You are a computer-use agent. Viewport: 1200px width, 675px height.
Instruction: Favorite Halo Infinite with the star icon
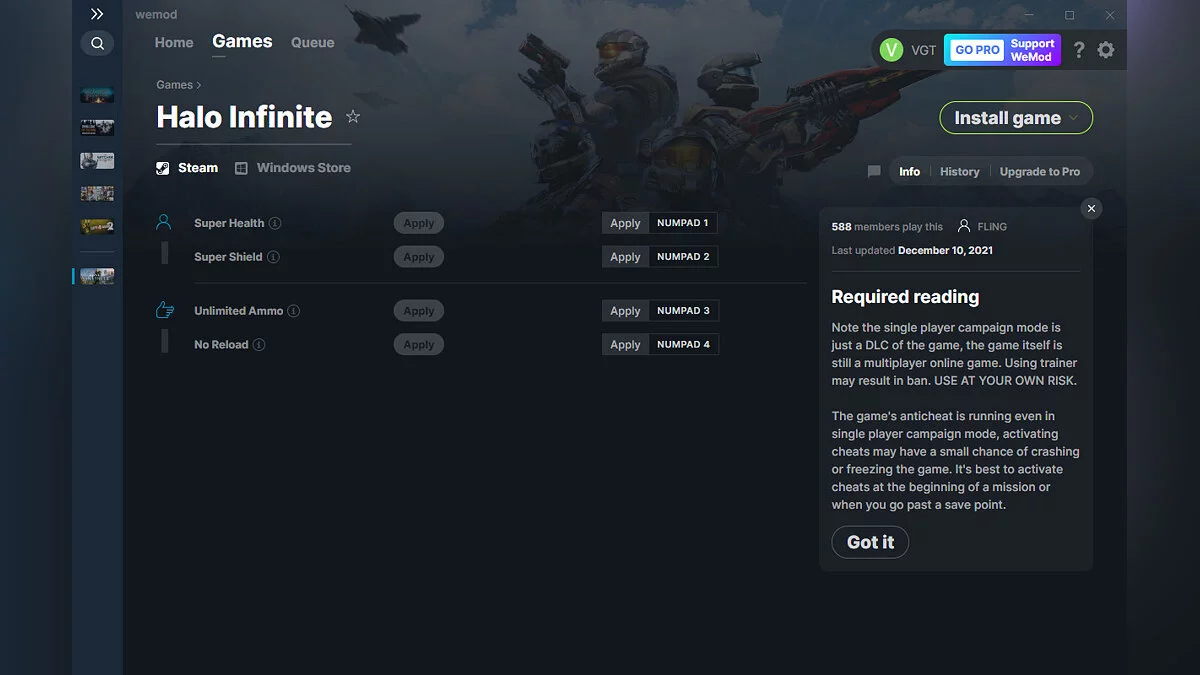(x=353, y=117)
